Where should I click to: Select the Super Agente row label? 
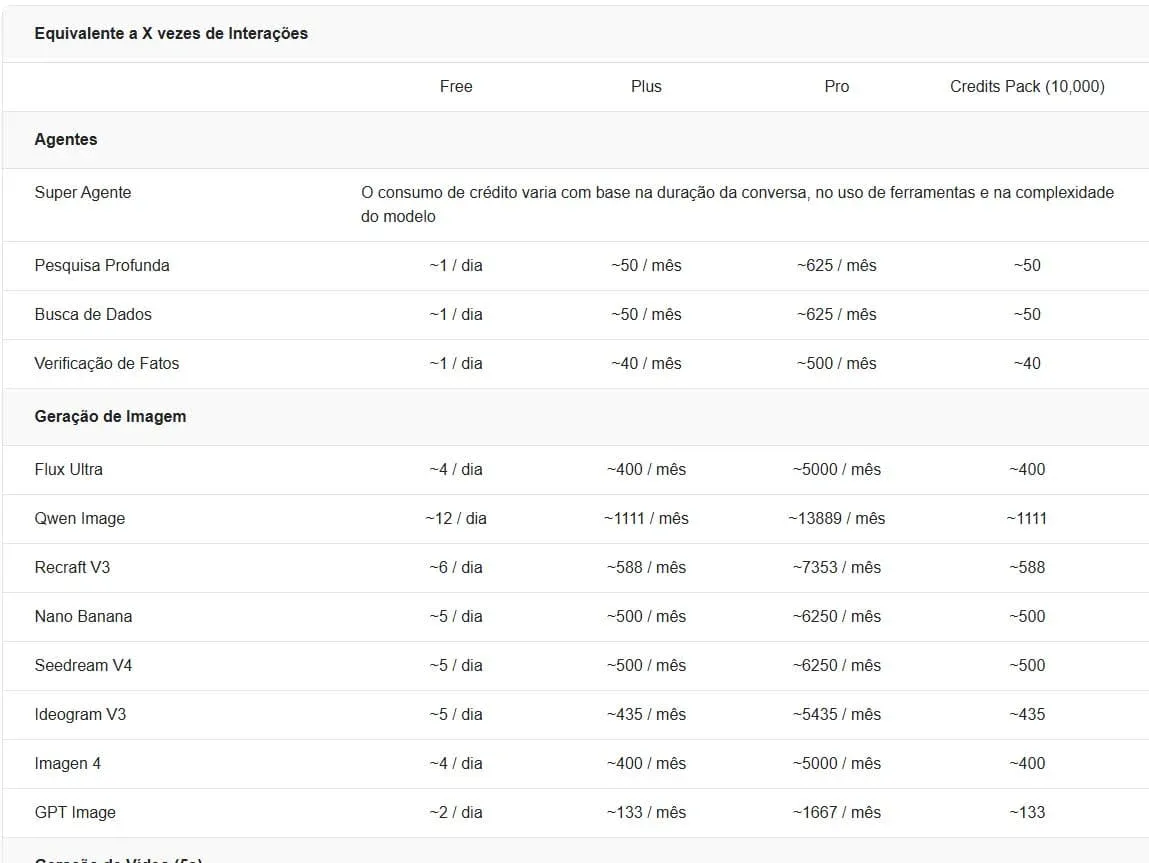tap(83, 193)
